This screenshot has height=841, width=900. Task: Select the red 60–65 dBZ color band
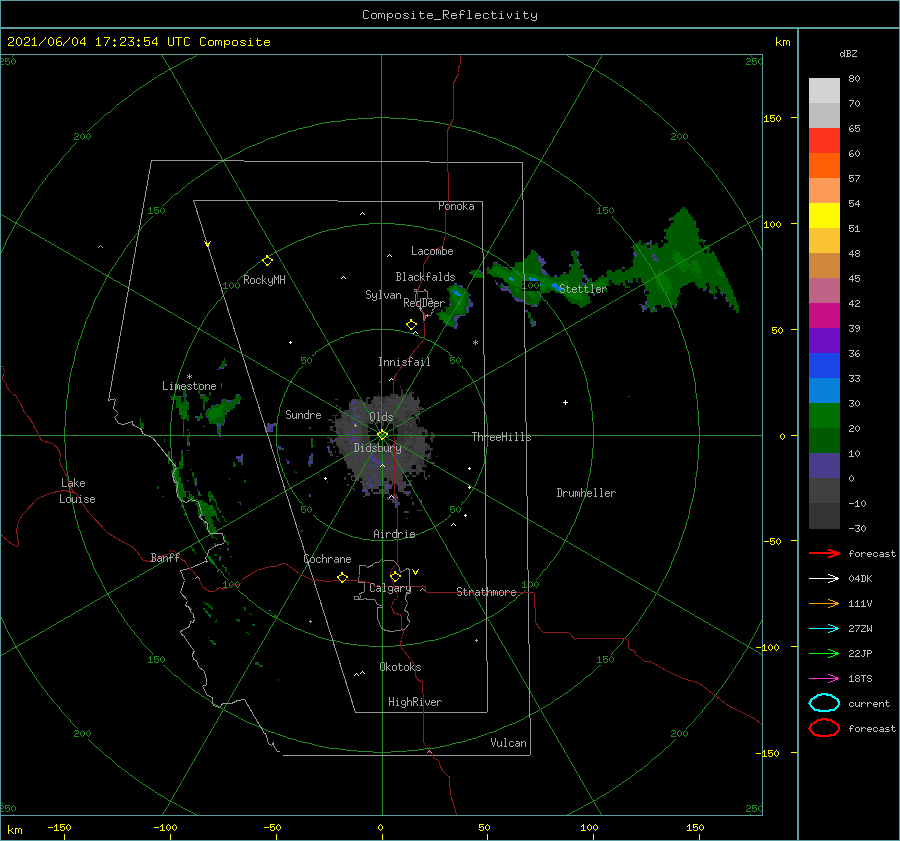coord(824,141)
